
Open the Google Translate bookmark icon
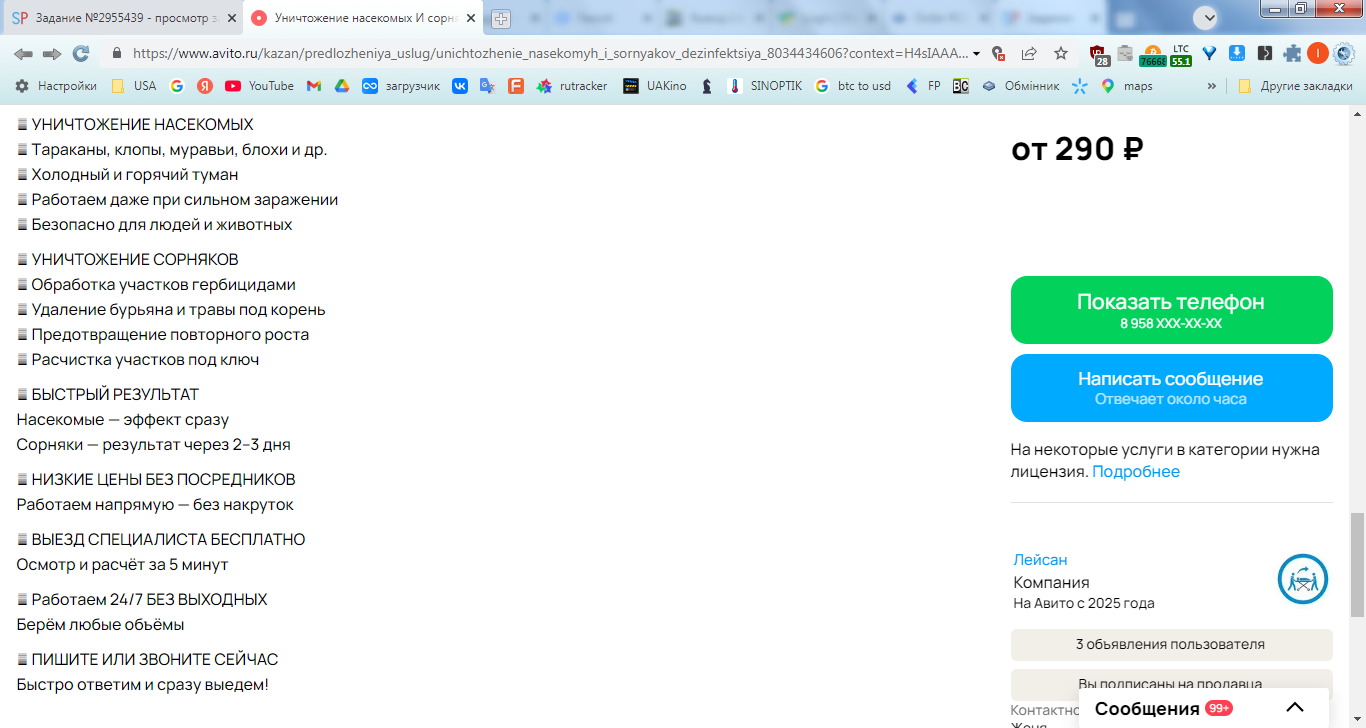point(488,86)
